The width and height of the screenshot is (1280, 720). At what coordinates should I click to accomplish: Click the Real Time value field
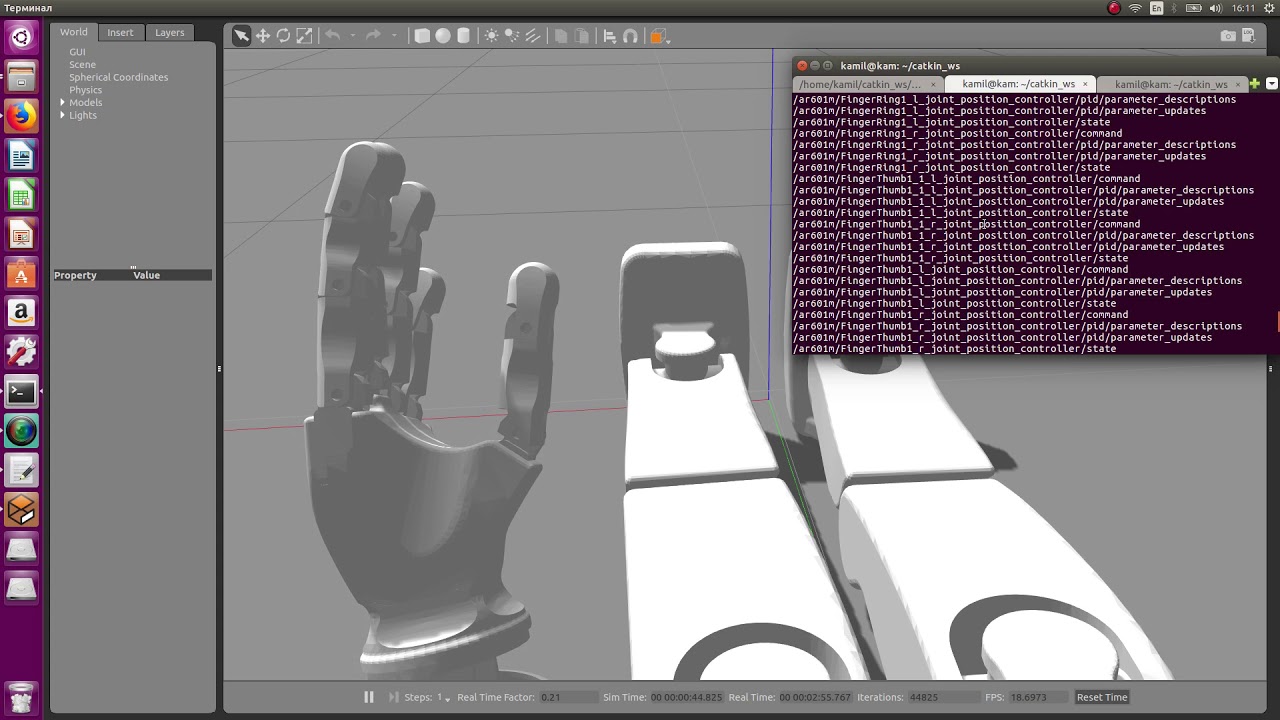(816, 697)
